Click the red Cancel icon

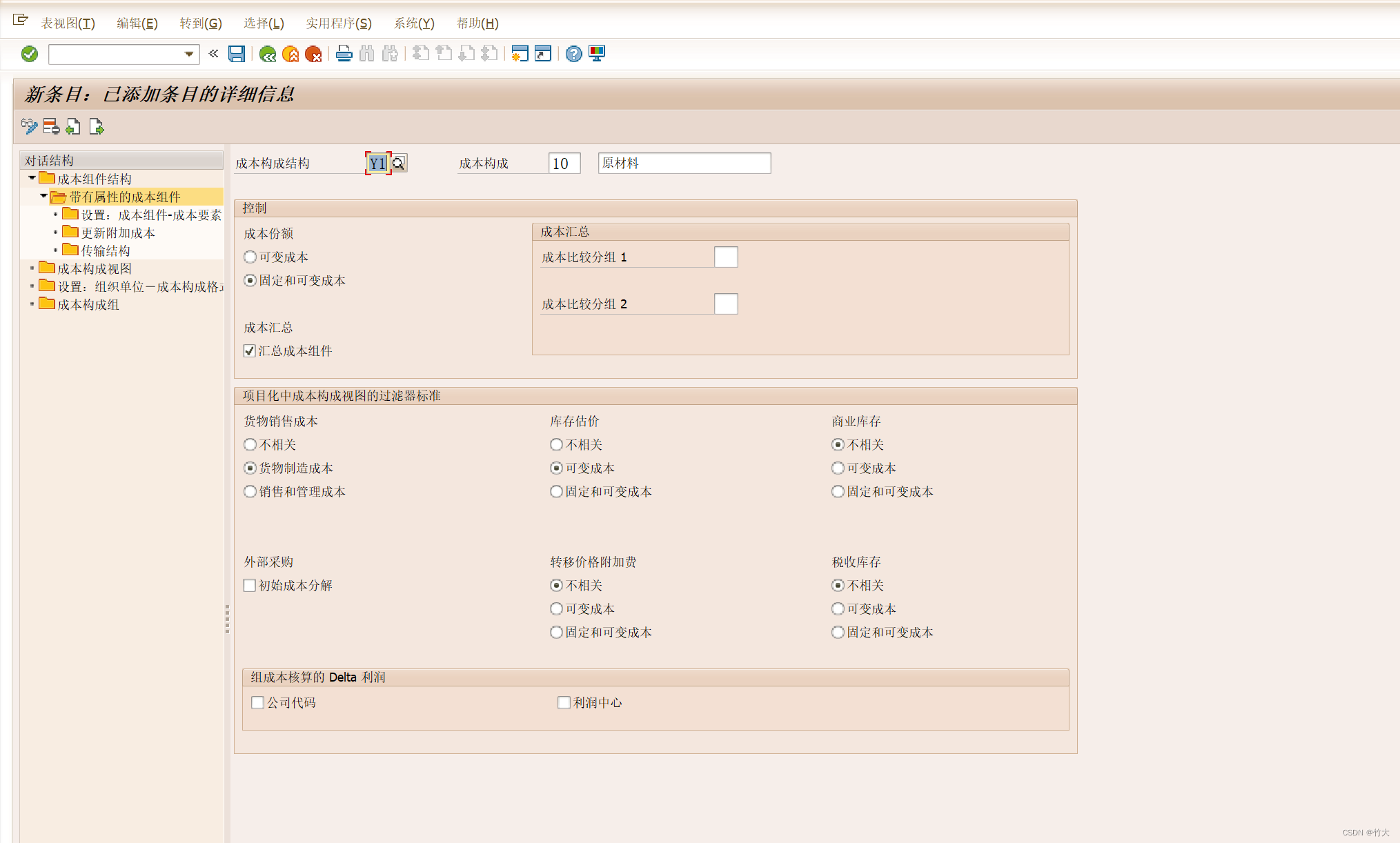pyautogui.click(x=313, y=54)
